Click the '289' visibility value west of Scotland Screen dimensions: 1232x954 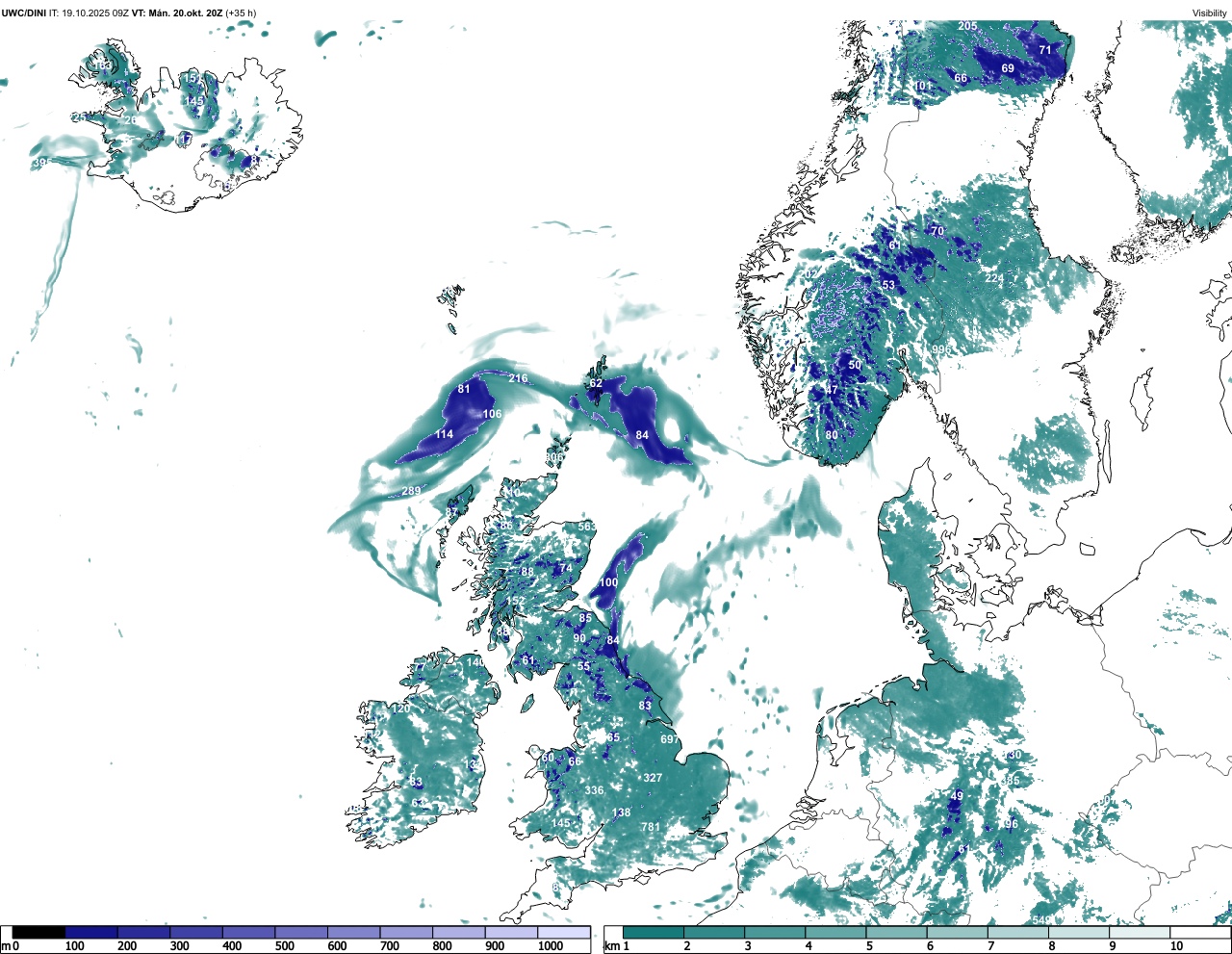411,491
